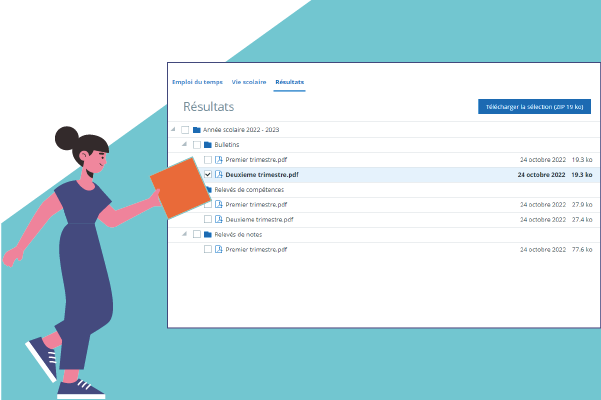Click the bold 19.3 ko file size
Viewport: 601px width, 400px height.
click(x=581, y=175)
